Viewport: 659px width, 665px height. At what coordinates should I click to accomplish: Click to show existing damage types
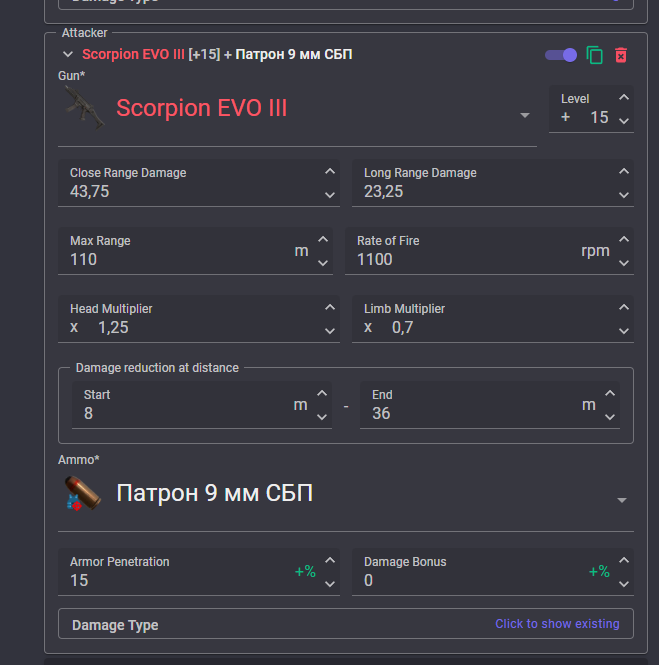tap(557, 624)
